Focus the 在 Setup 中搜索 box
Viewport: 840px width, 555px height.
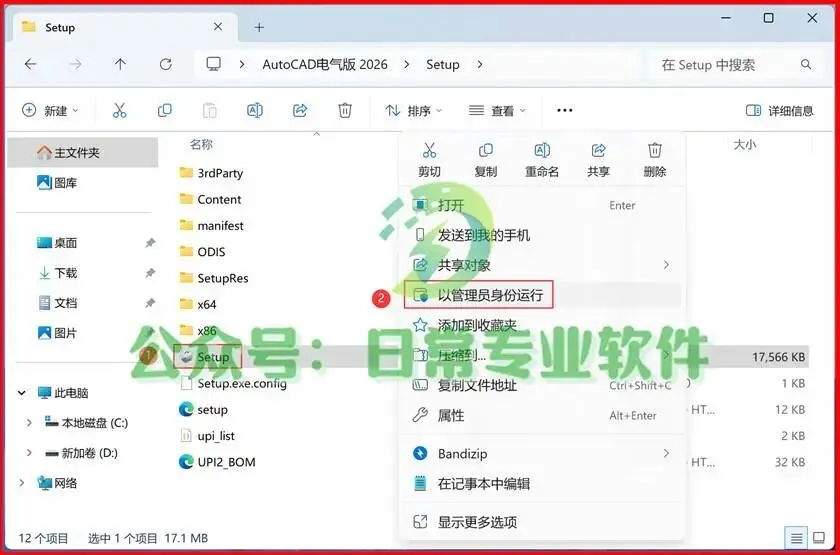(x=736, y=65)
